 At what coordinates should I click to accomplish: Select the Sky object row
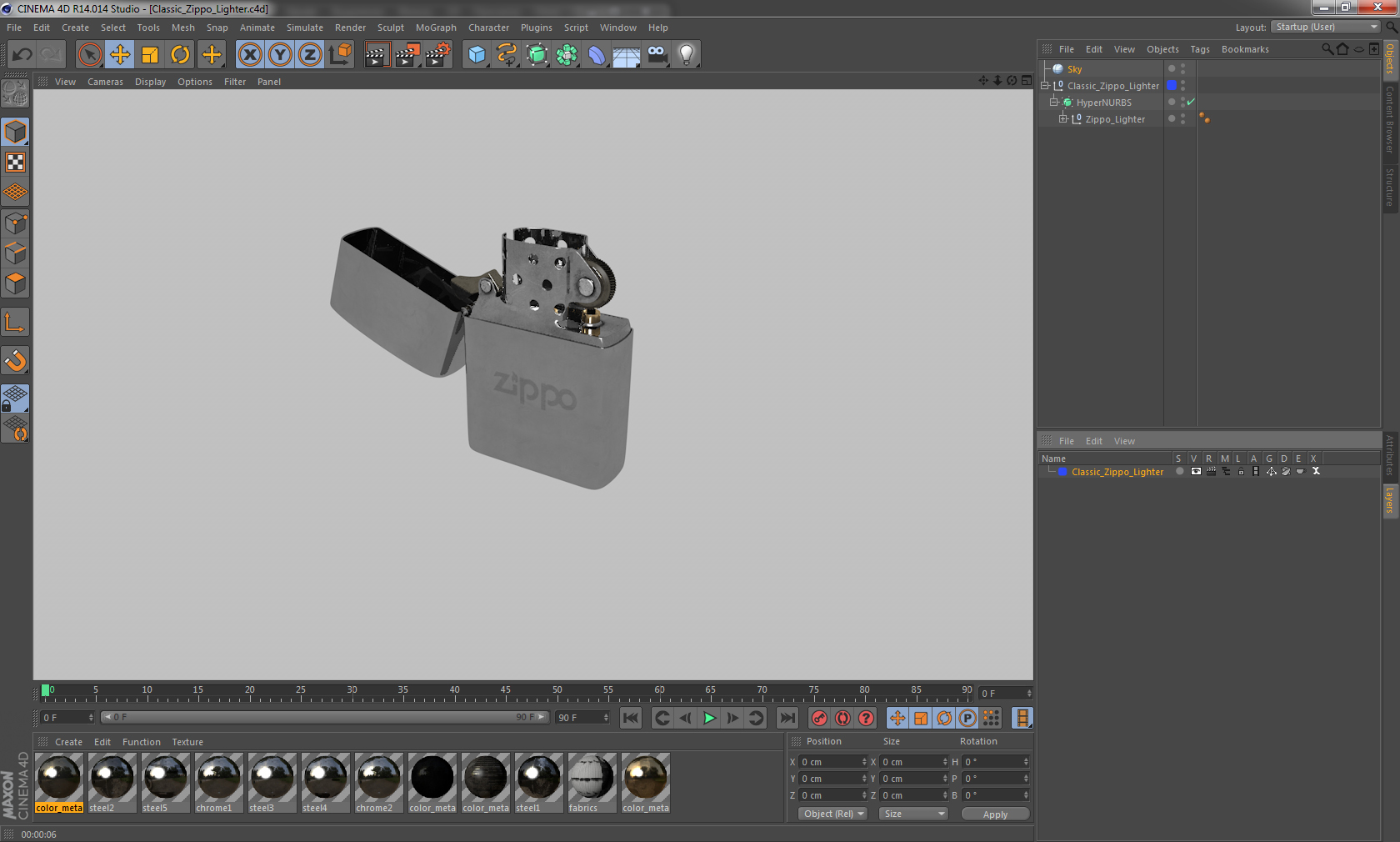[x=1100, y=69]
